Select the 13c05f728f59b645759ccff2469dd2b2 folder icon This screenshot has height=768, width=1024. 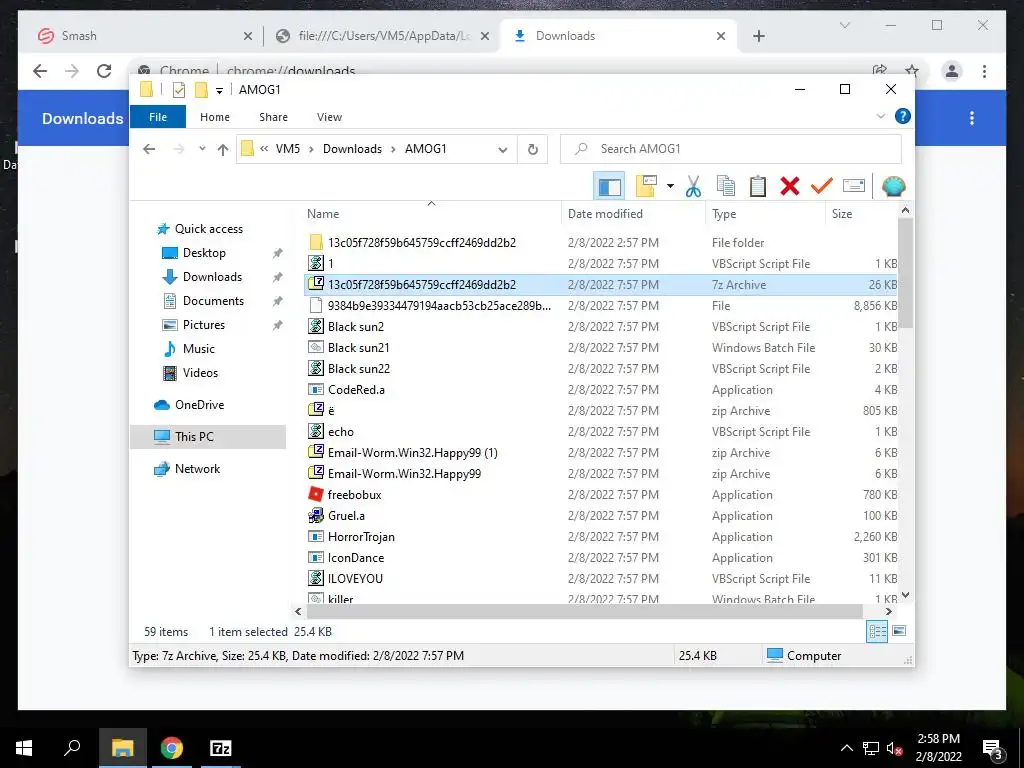click(316, 242)
